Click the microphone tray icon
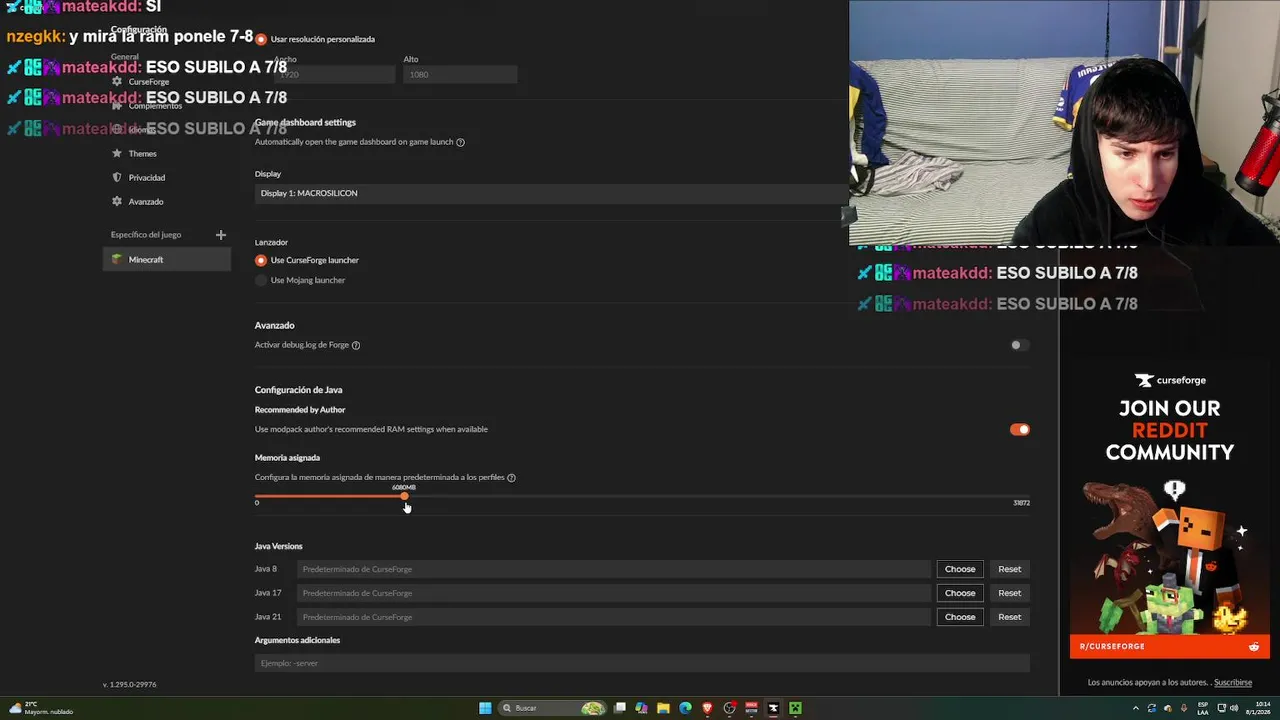Image resolution: width=1280 pixels, height=720 pixels. (1184, 708)
